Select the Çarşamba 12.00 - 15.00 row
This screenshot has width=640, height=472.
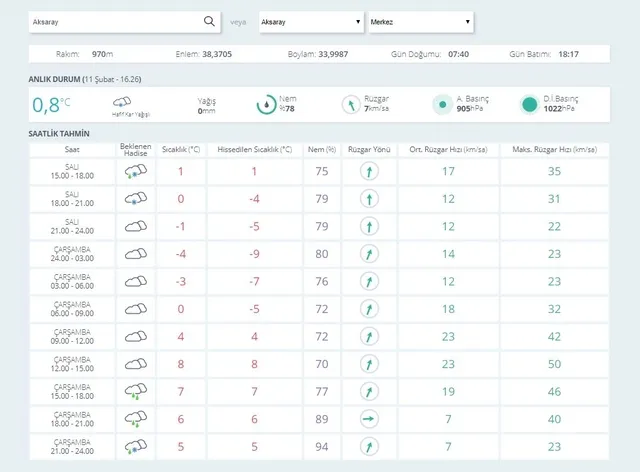[319, 364]
